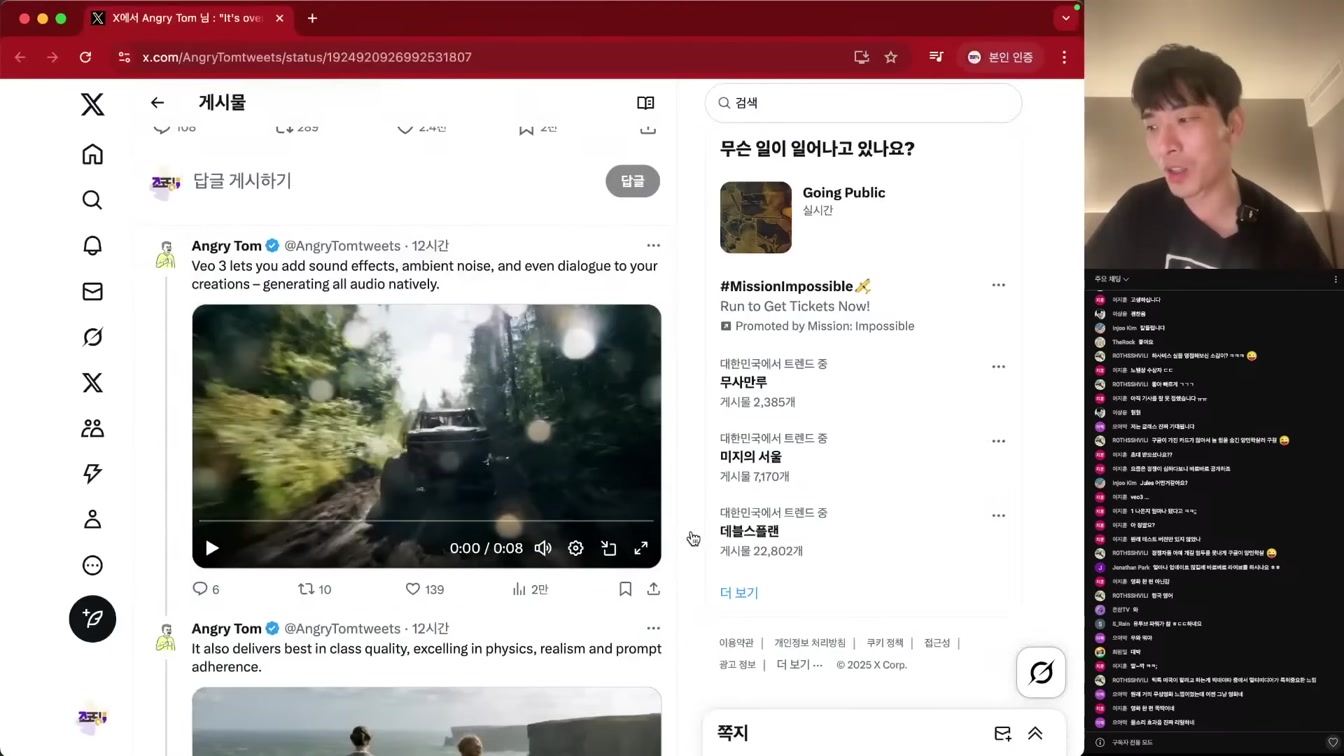Seek on the video progress bar

click(426, 521)
